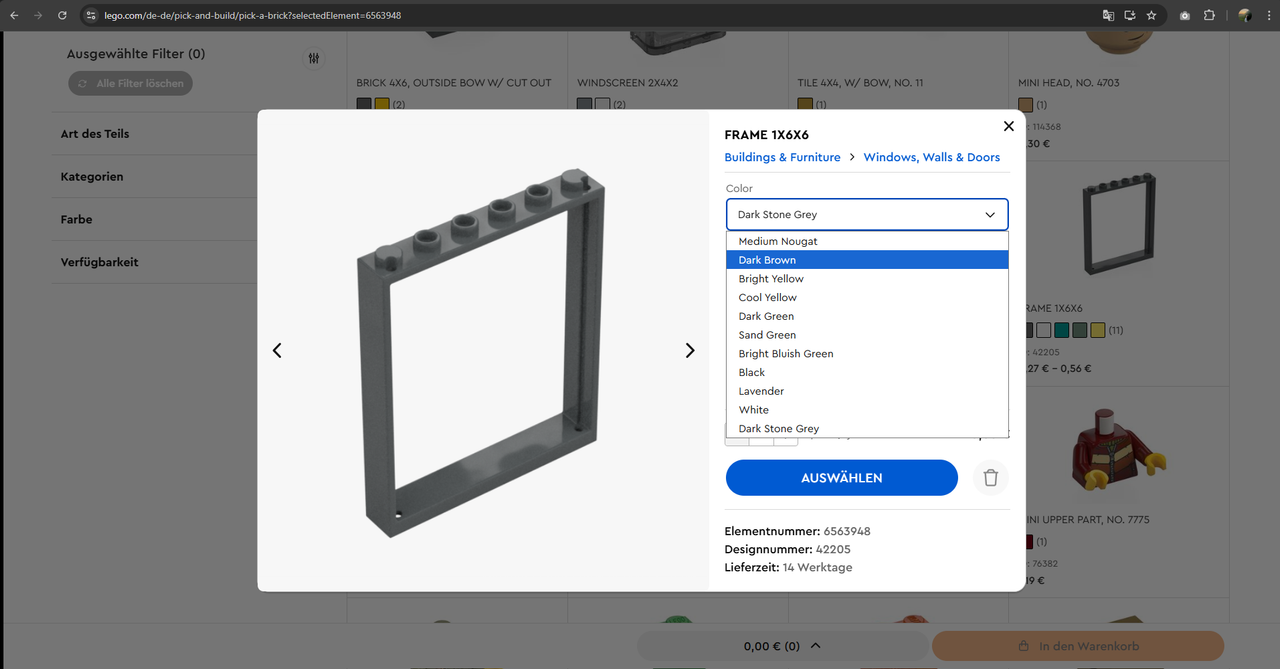Select the gold swatch under TILE 4X4
1280x669 pixels.
(x=805, y=104)
